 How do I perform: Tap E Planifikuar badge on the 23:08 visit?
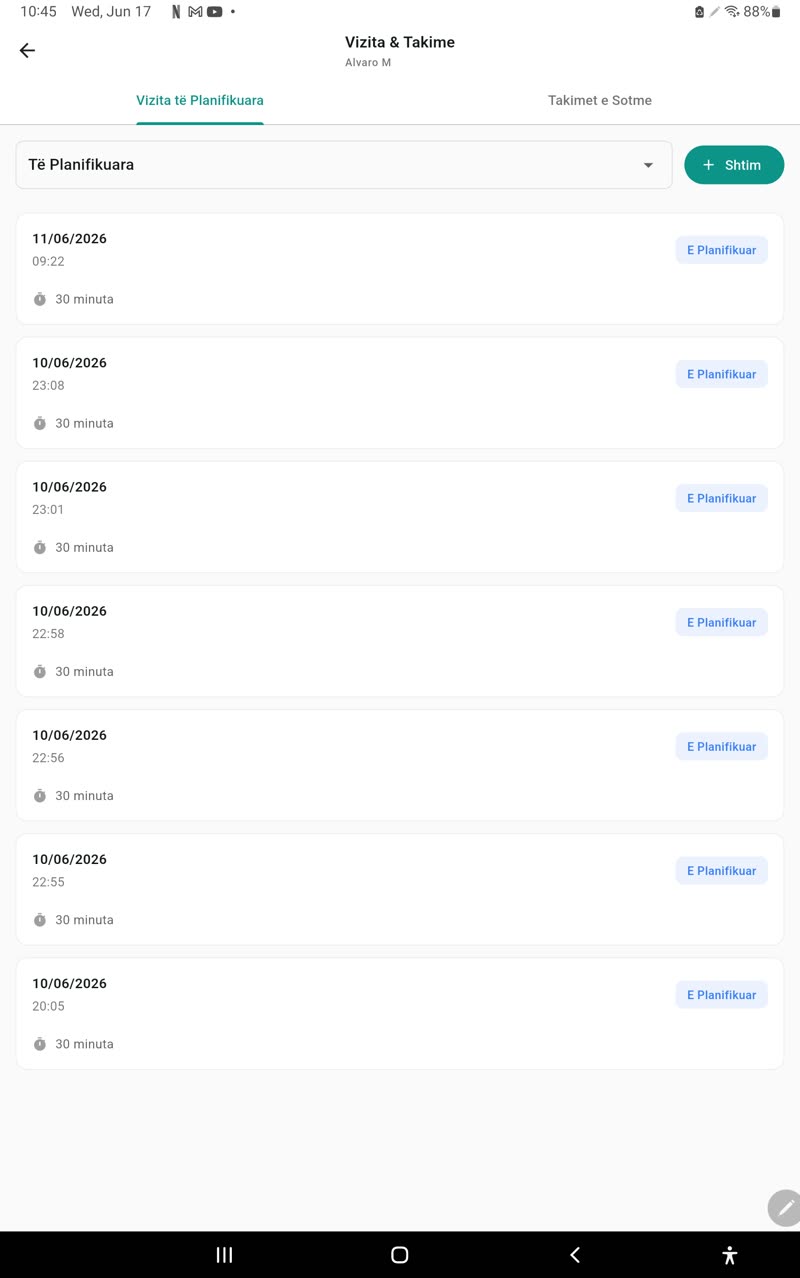(721, 374)
